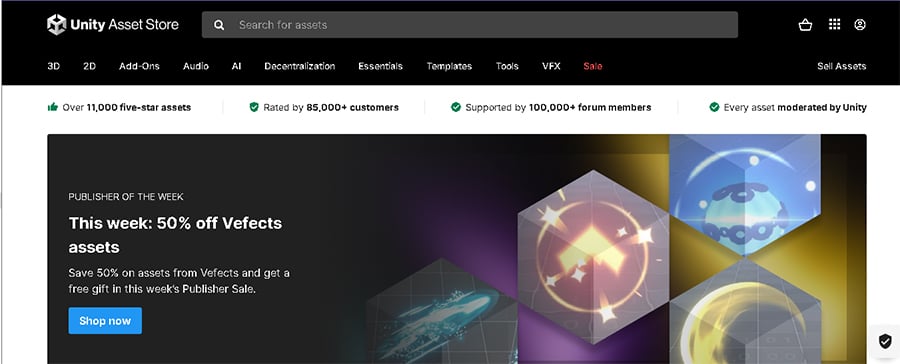
Task: Click the Sell Assets link
Action: click(841, 66)
